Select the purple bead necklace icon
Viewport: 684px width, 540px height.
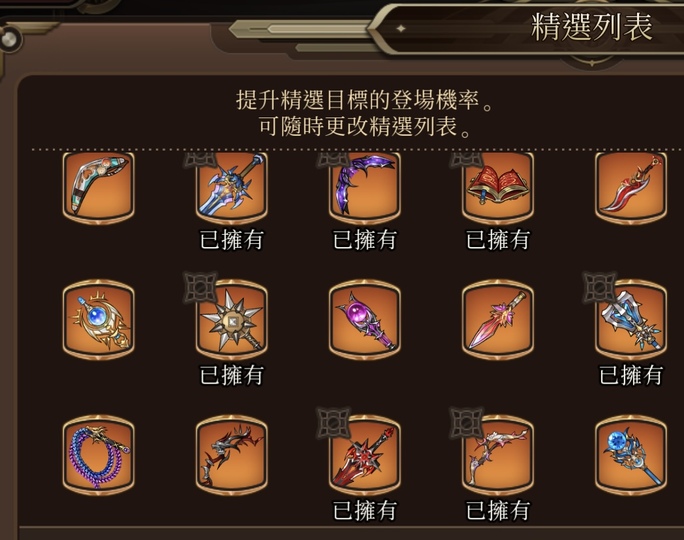coord(99,455)
